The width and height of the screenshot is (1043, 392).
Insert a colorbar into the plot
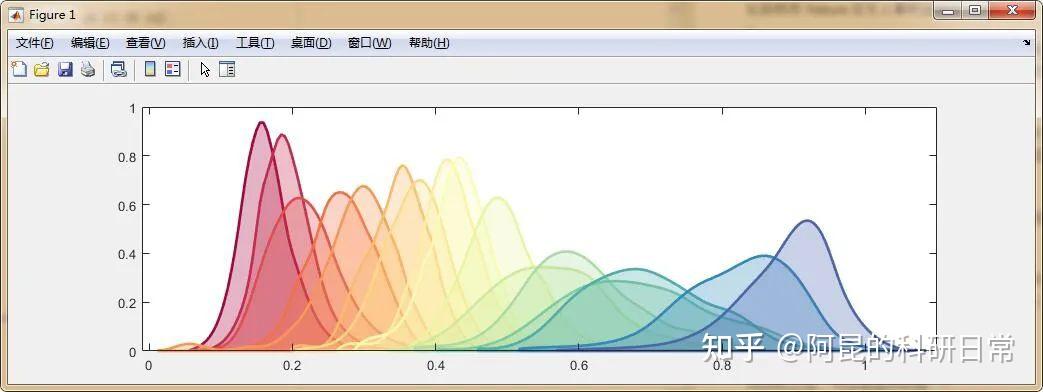pyautogui.click(x=150, y=69)
